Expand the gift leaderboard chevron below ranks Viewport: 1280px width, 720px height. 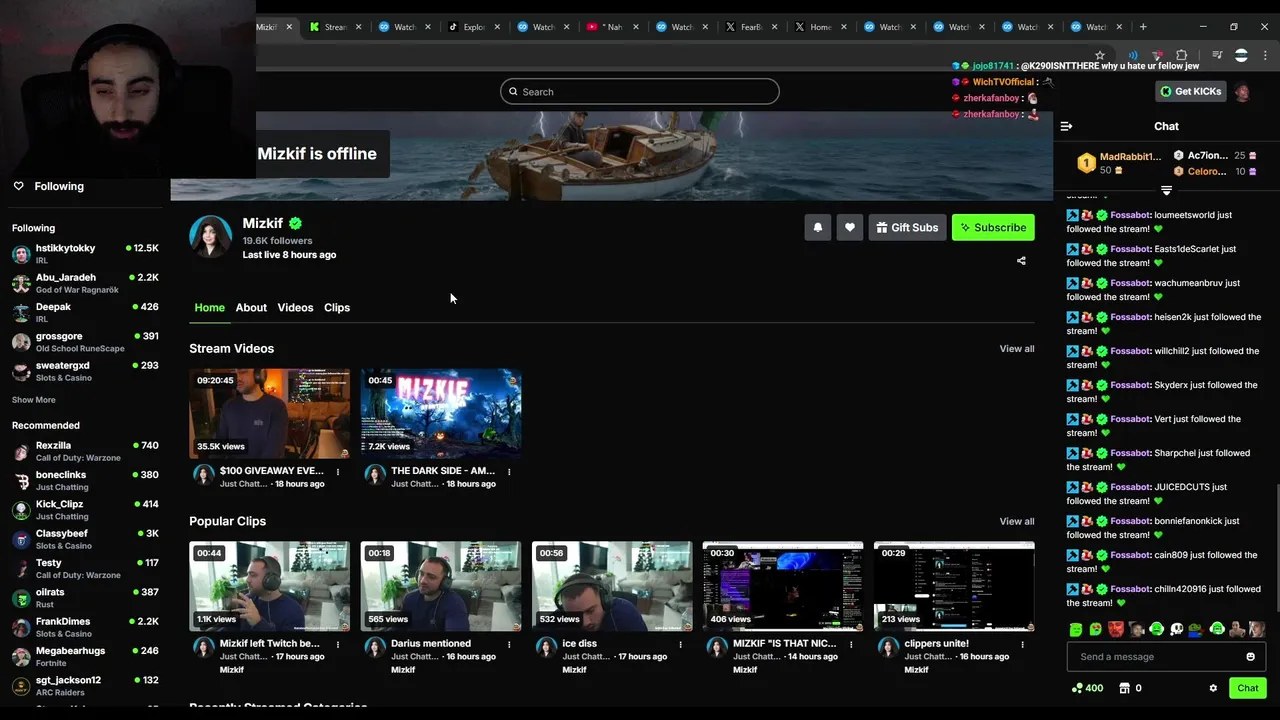click(x=1166, y=190)
